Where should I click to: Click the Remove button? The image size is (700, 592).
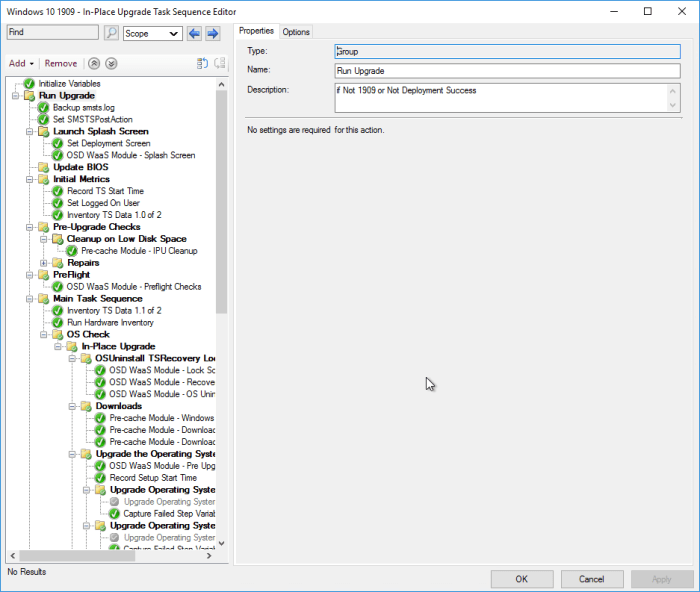tap(61, 63)
